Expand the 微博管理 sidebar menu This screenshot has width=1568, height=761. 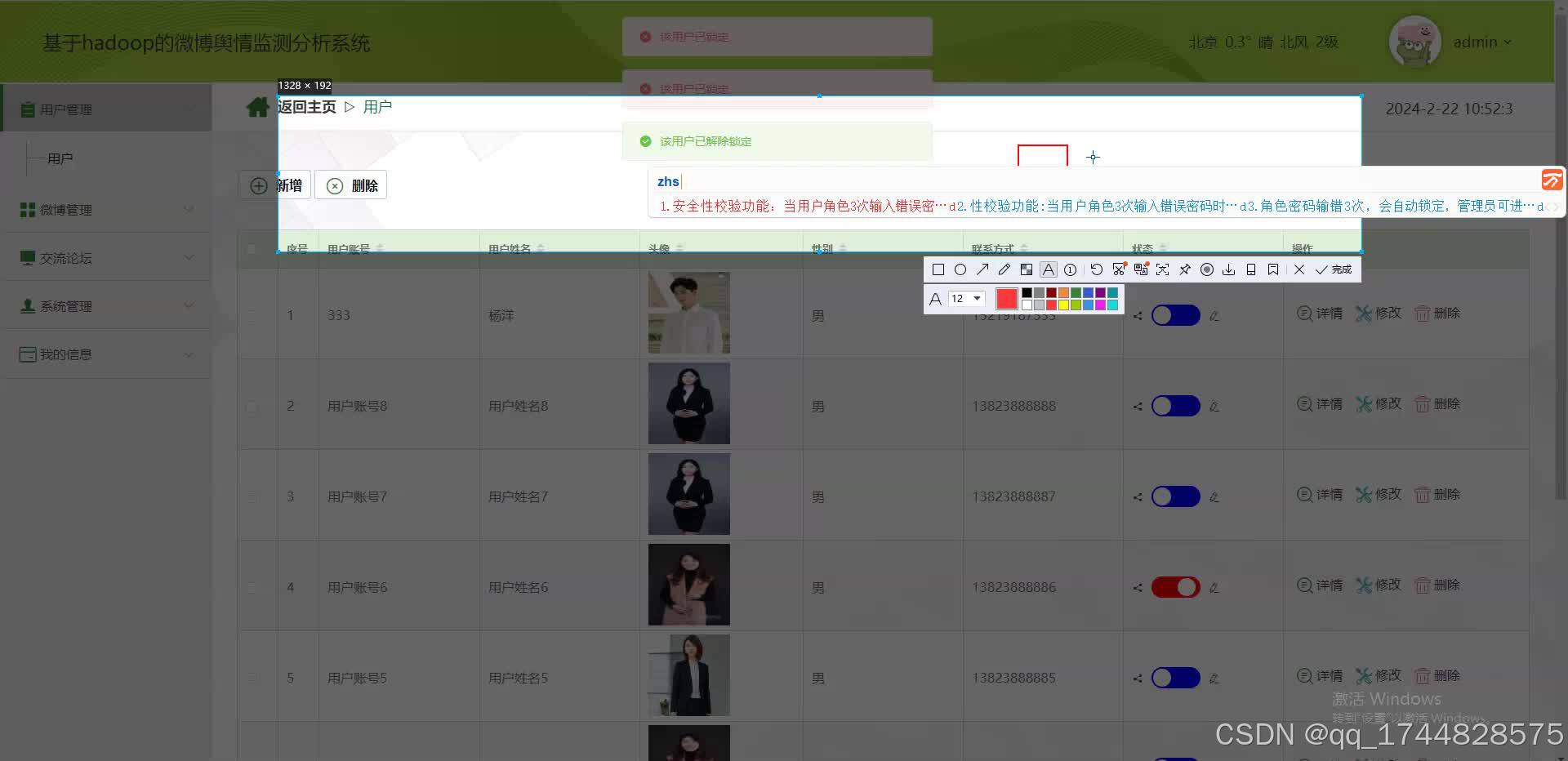(106, 210)
